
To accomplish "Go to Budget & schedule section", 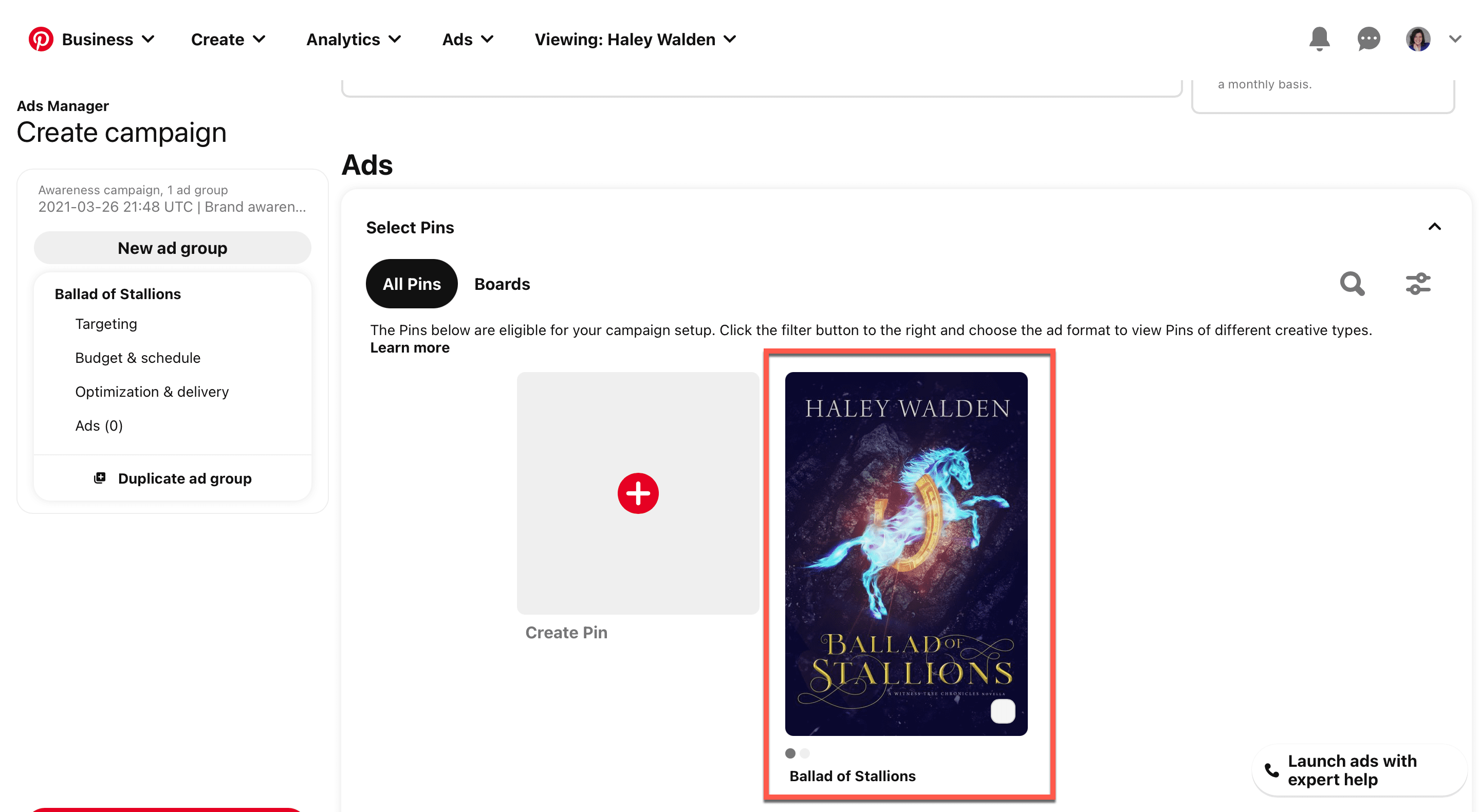I will tap(138, 358).
